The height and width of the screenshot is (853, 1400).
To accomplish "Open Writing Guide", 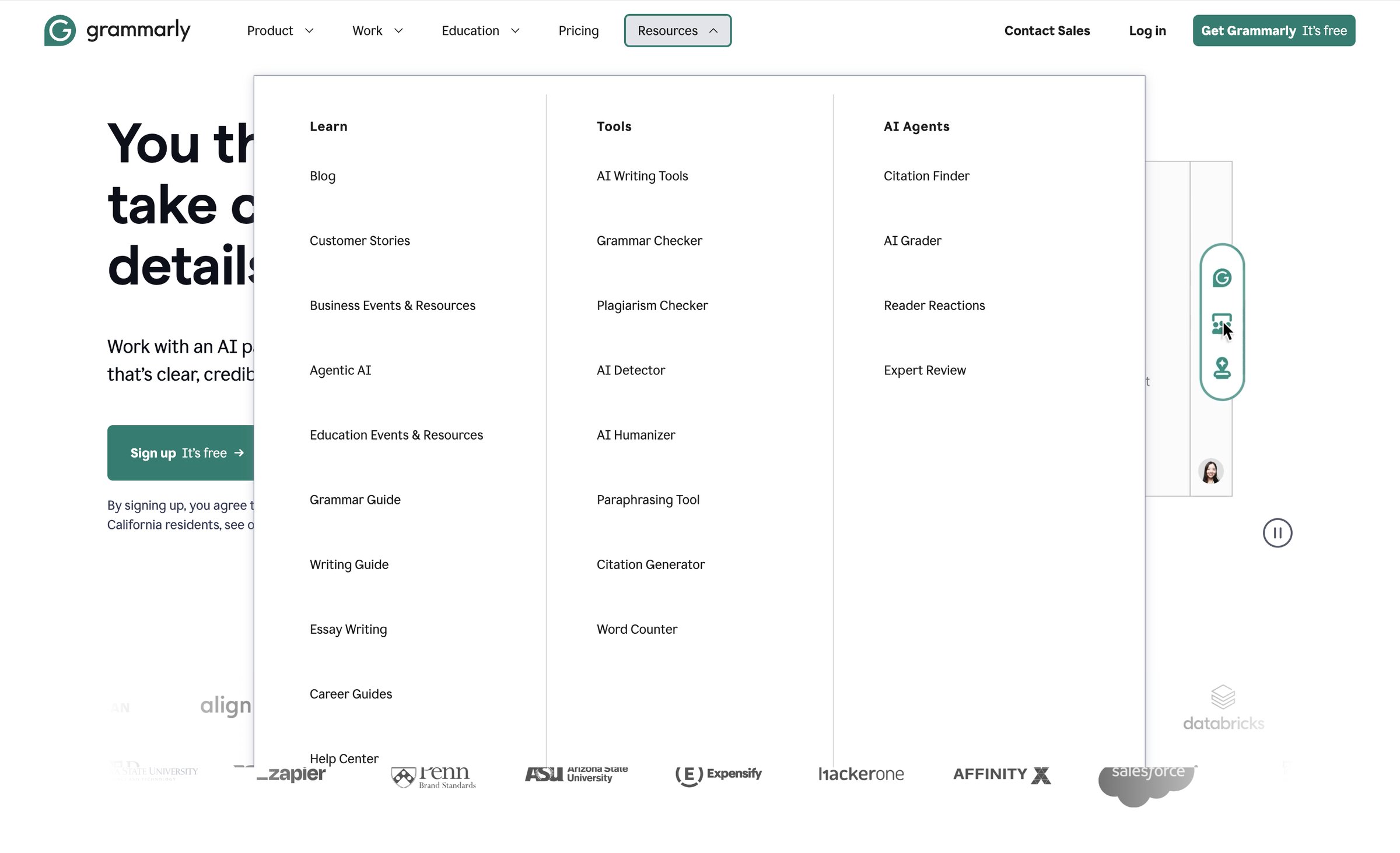I will pos(349,564).
